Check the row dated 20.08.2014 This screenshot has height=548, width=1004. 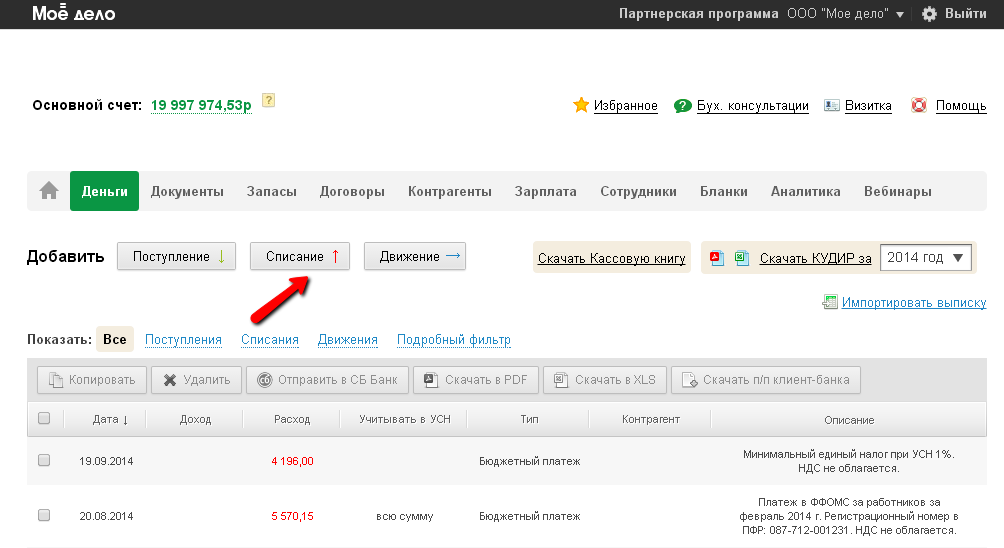[x=44, y=515]
